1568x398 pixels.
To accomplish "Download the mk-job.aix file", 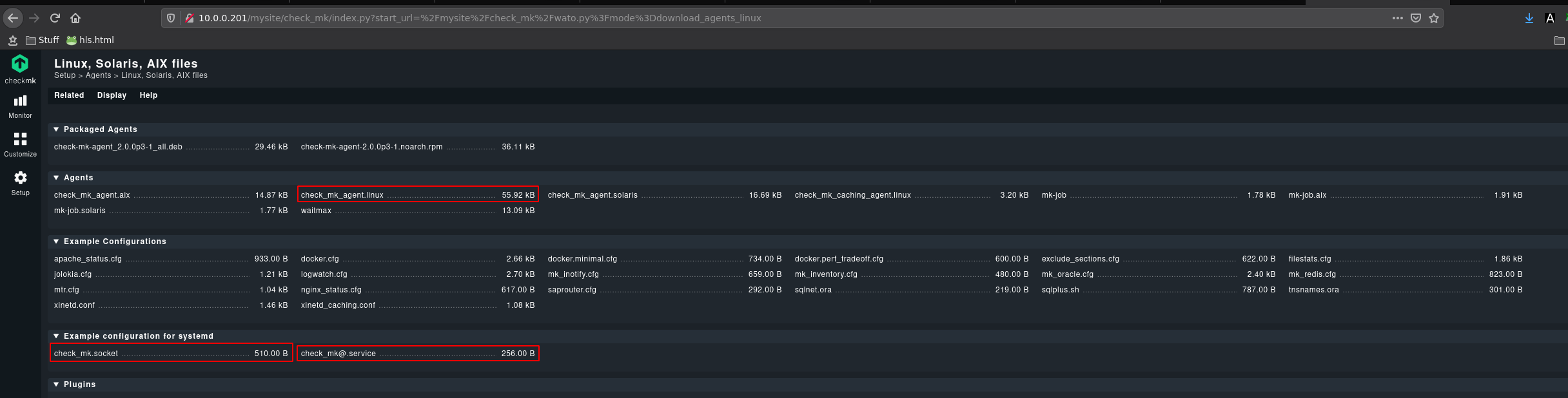I will click(x=1307, y=195).
